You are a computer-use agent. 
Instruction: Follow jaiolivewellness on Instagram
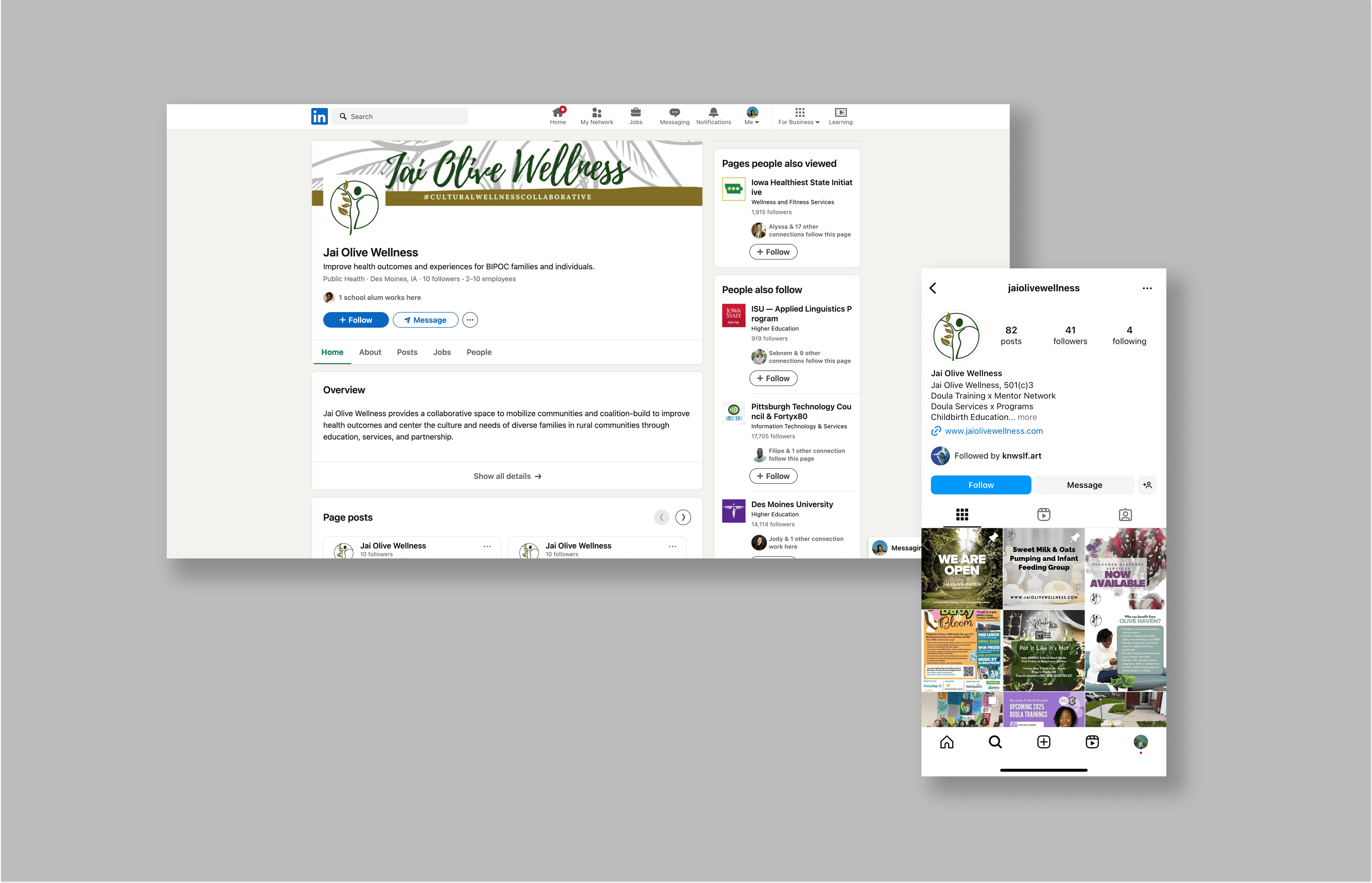coord(981,485)
